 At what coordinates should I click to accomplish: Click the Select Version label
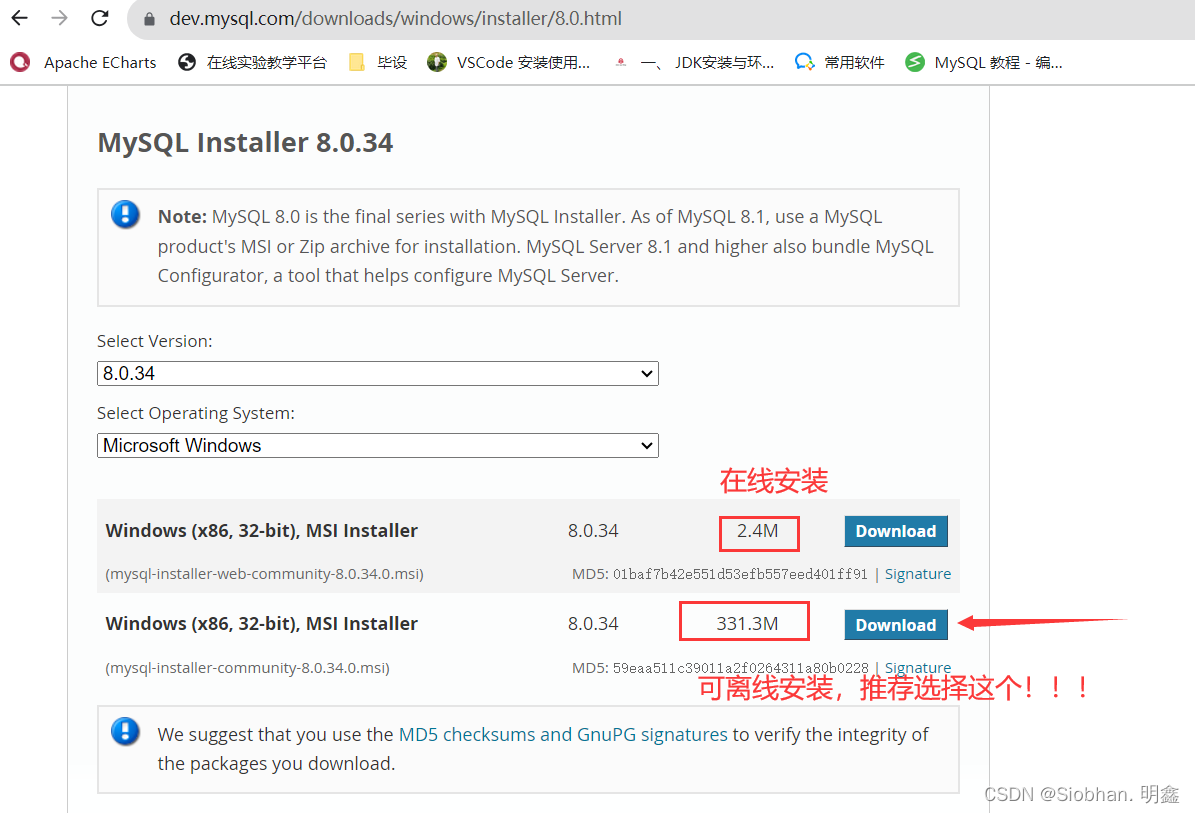[155, 341]
